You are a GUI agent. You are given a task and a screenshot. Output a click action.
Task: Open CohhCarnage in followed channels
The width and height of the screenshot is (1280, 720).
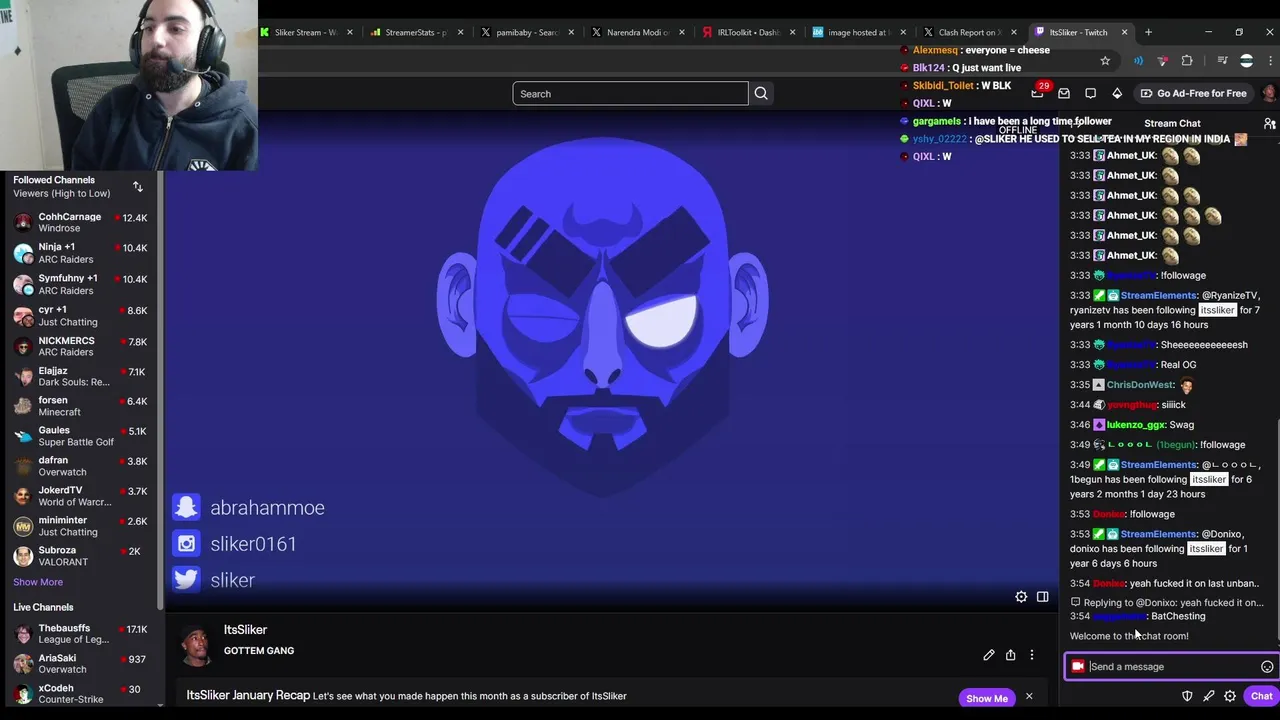pos(80,222)
